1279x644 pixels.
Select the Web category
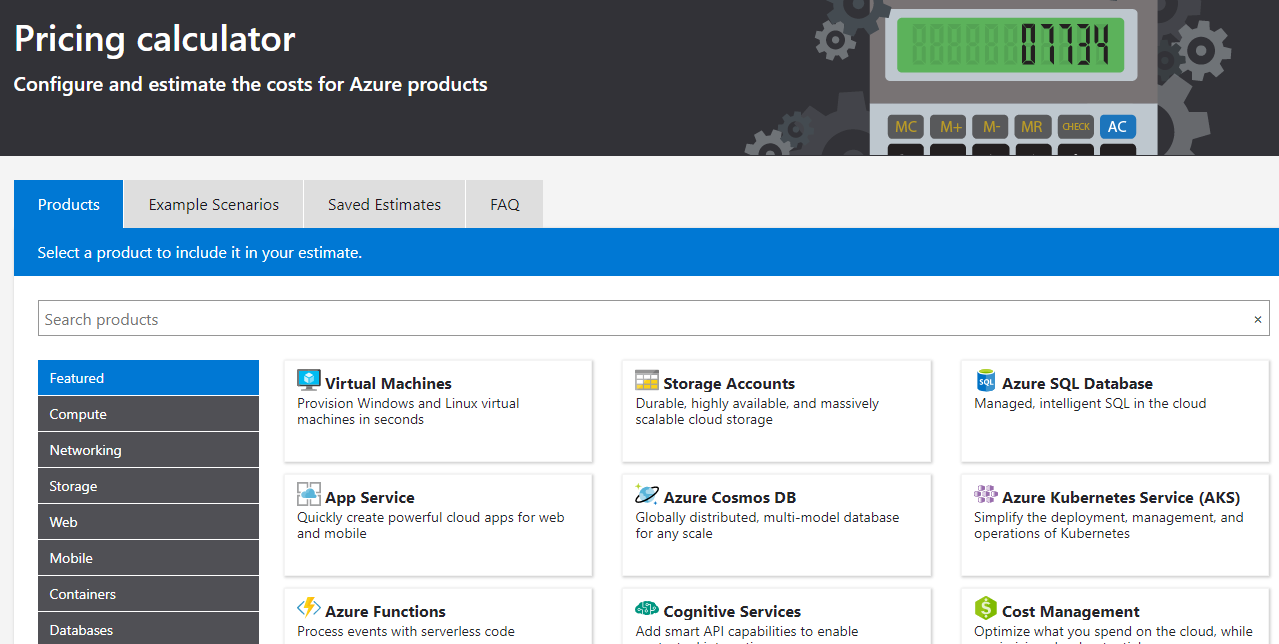pyautogui.click(x=148, y=522)
